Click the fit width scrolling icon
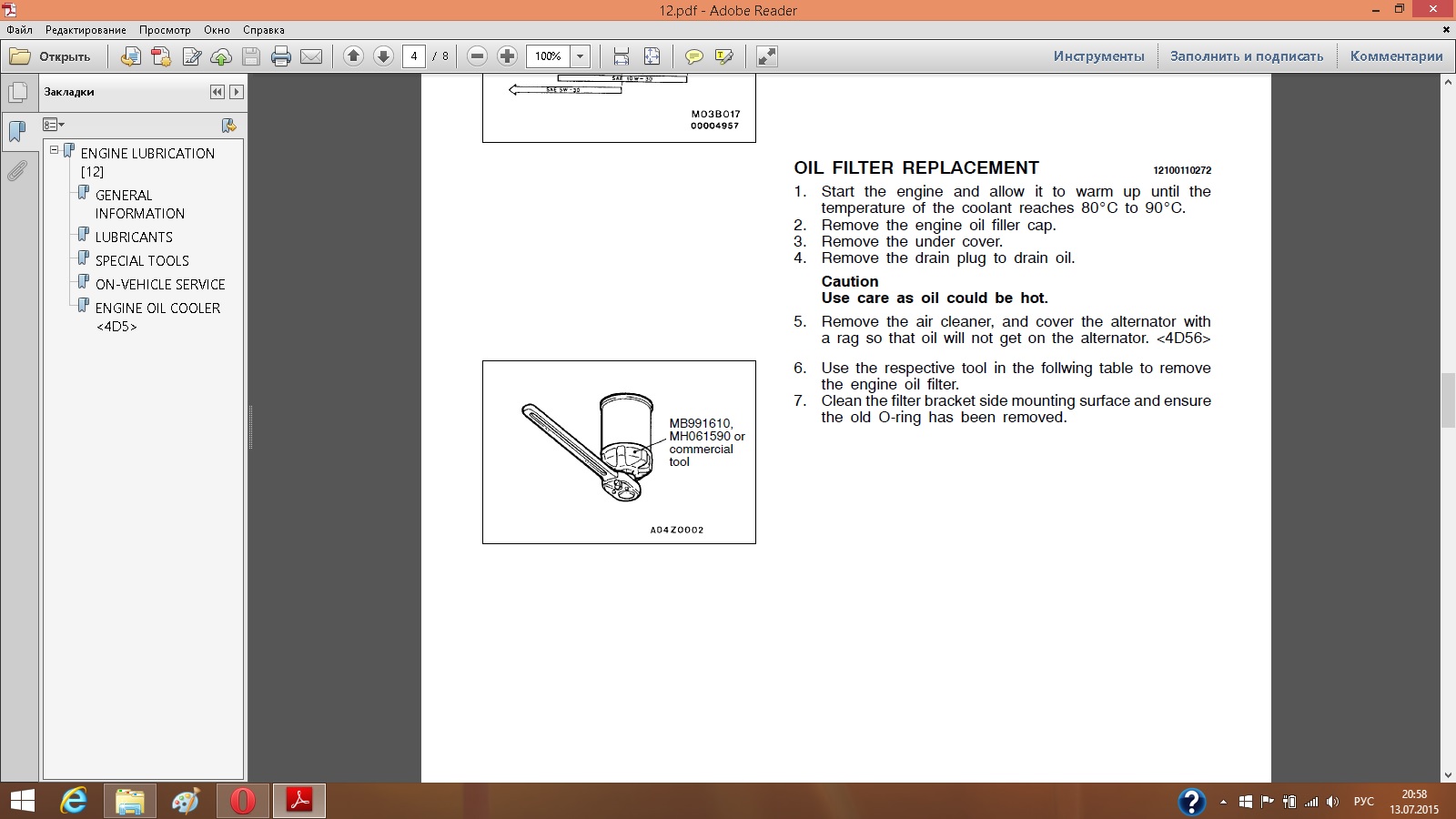This screenshot has height=819, width=1456. point(622,56)
